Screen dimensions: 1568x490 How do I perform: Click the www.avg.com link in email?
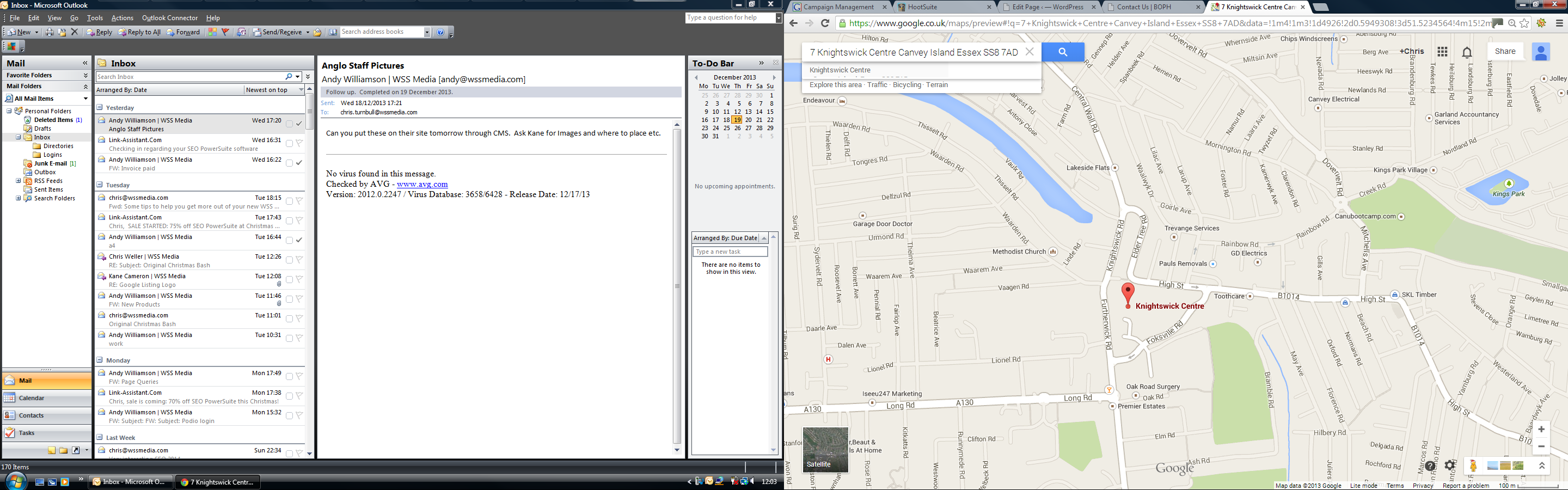pyautogui.click(x=422, y=184)
